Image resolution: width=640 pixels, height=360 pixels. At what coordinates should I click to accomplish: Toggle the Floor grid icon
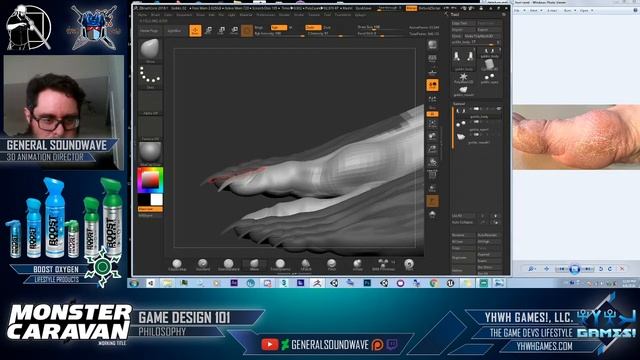432,72
